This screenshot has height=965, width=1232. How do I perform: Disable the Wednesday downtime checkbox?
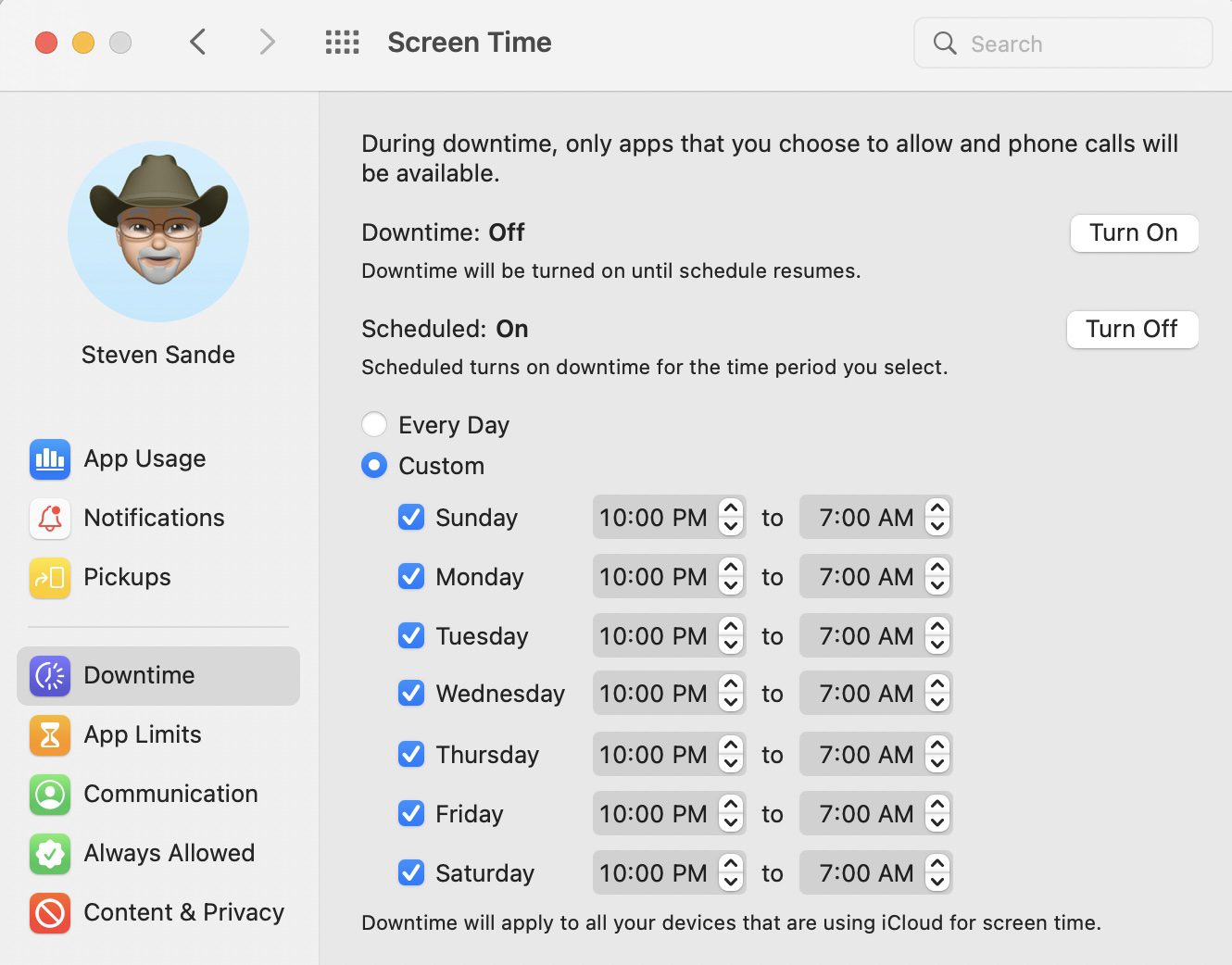tap(411, 694)
